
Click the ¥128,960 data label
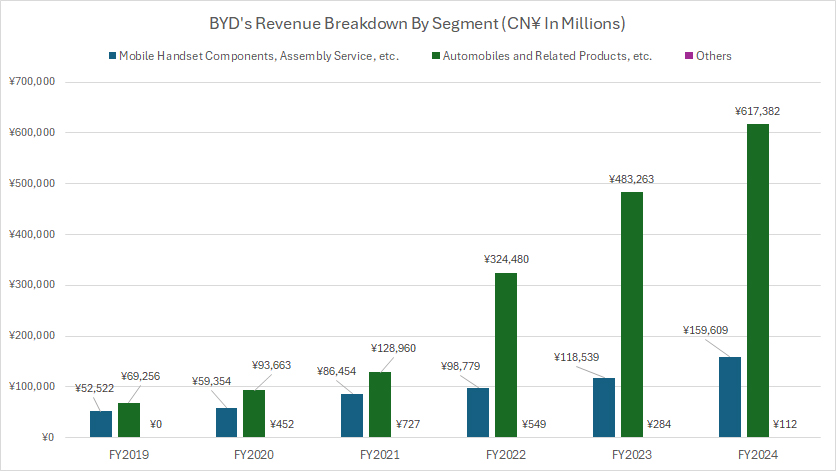point(393,348)
